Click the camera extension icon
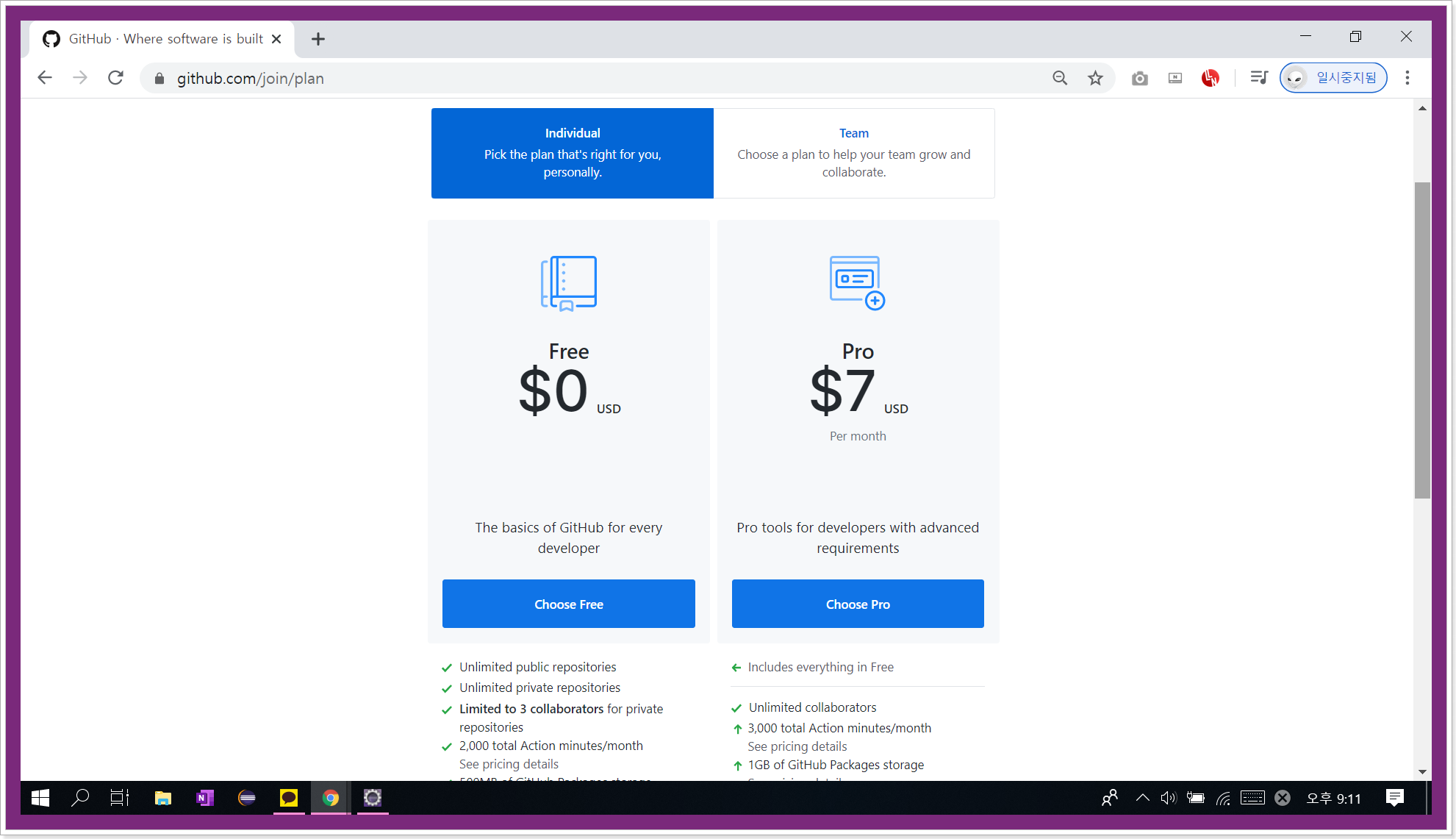 (x=1139, y=78)
